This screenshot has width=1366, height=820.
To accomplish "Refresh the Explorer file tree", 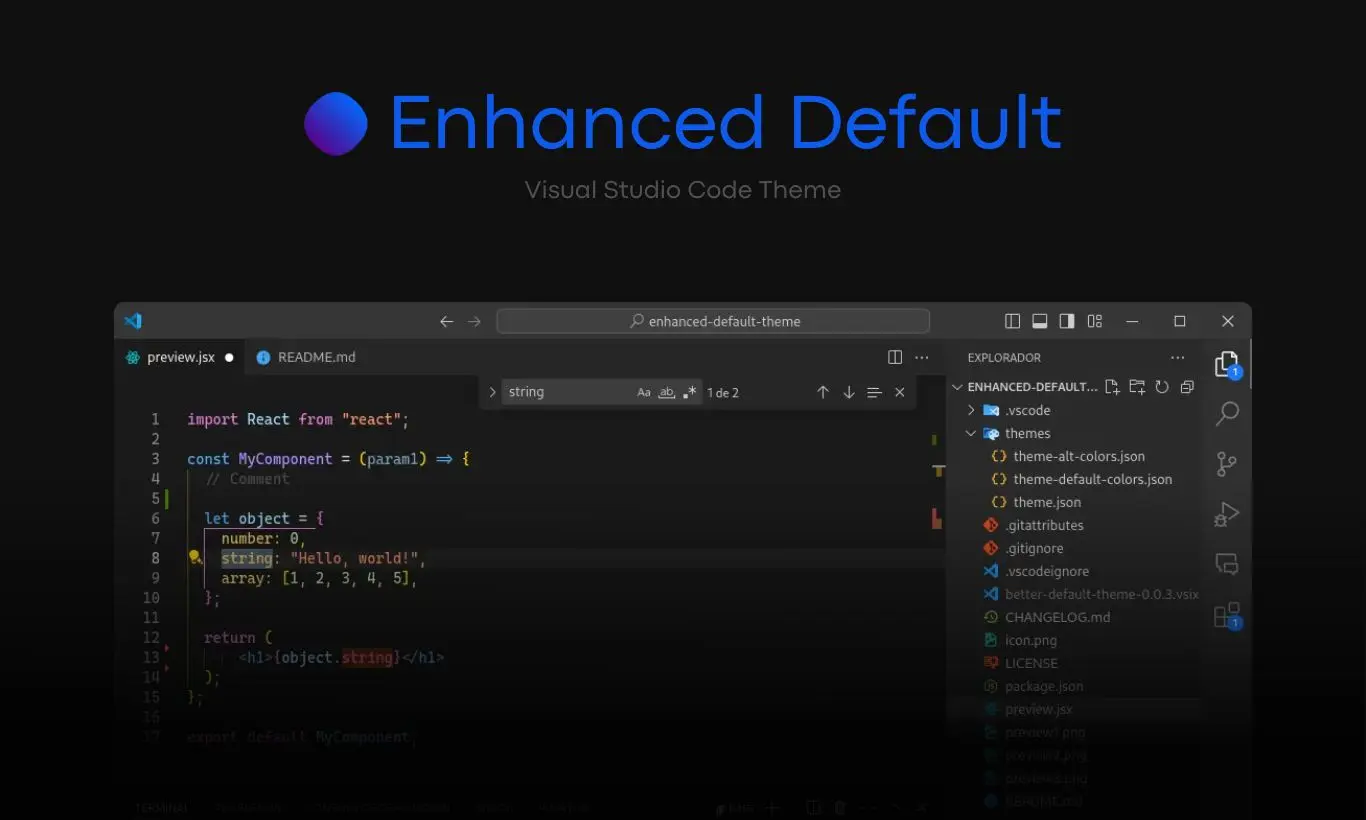I will point(1162,386).
